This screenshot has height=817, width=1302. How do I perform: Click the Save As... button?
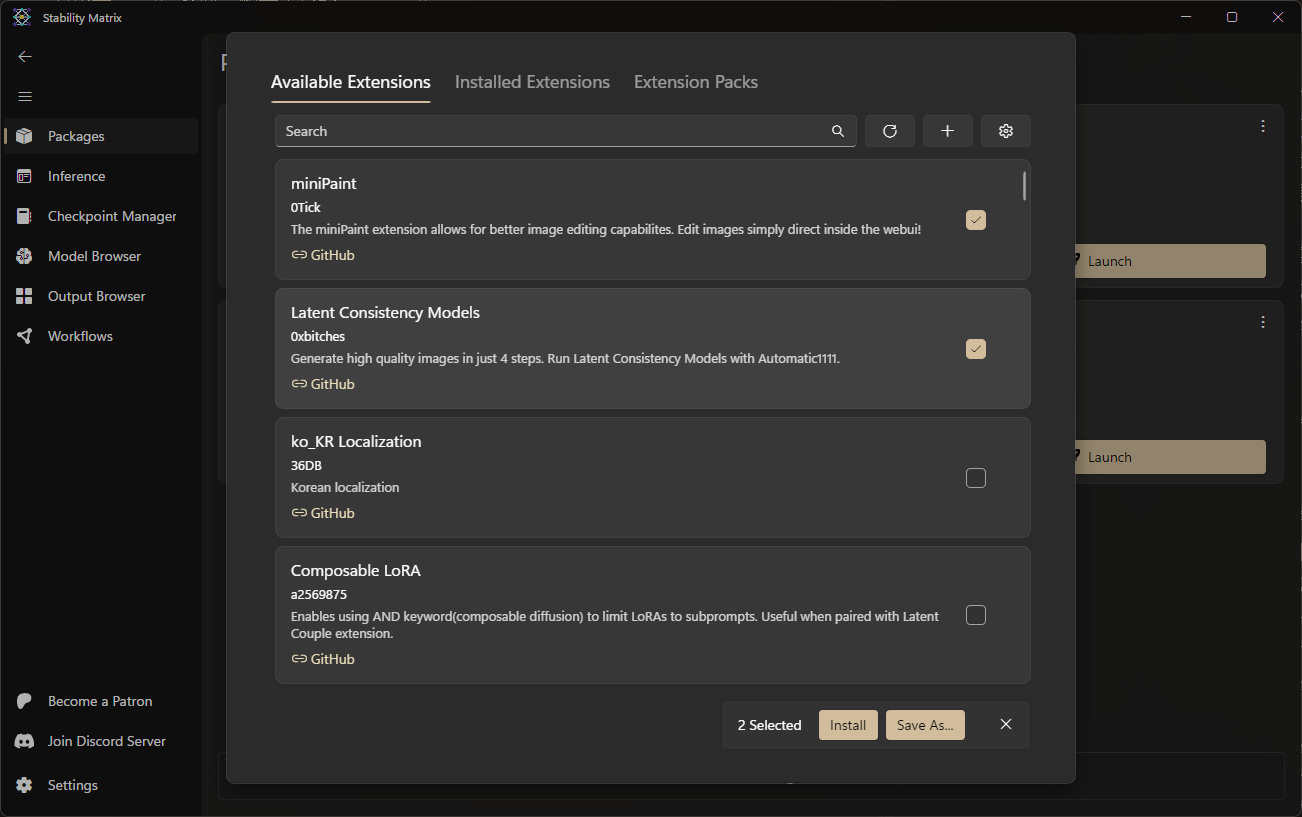(x=925, y=725)
